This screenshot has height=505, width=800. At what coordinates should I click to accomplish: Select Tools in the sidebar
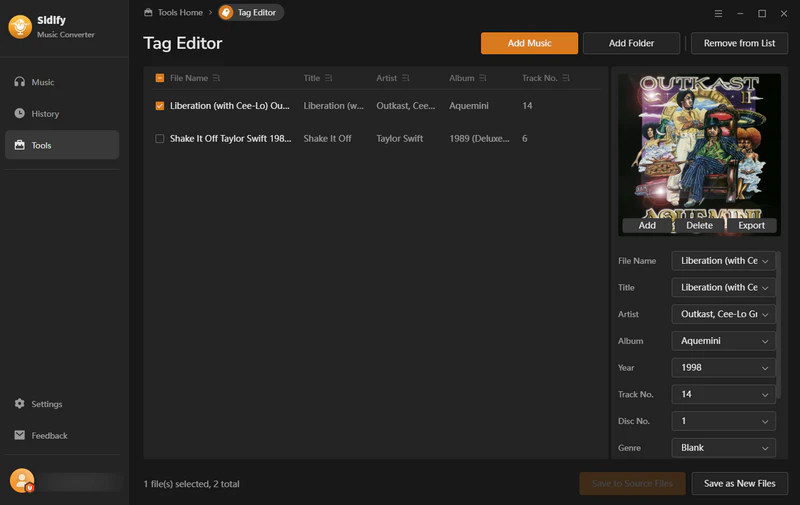click(62, 145)
